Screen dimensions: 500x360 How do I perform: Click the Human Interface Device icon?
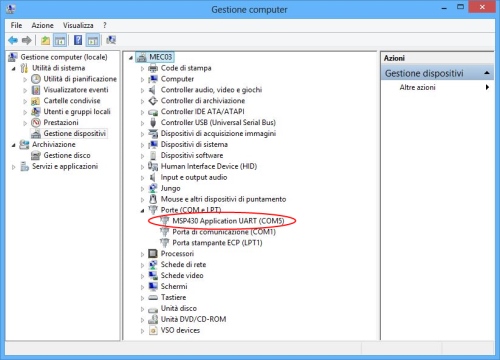tap(153, 166)
